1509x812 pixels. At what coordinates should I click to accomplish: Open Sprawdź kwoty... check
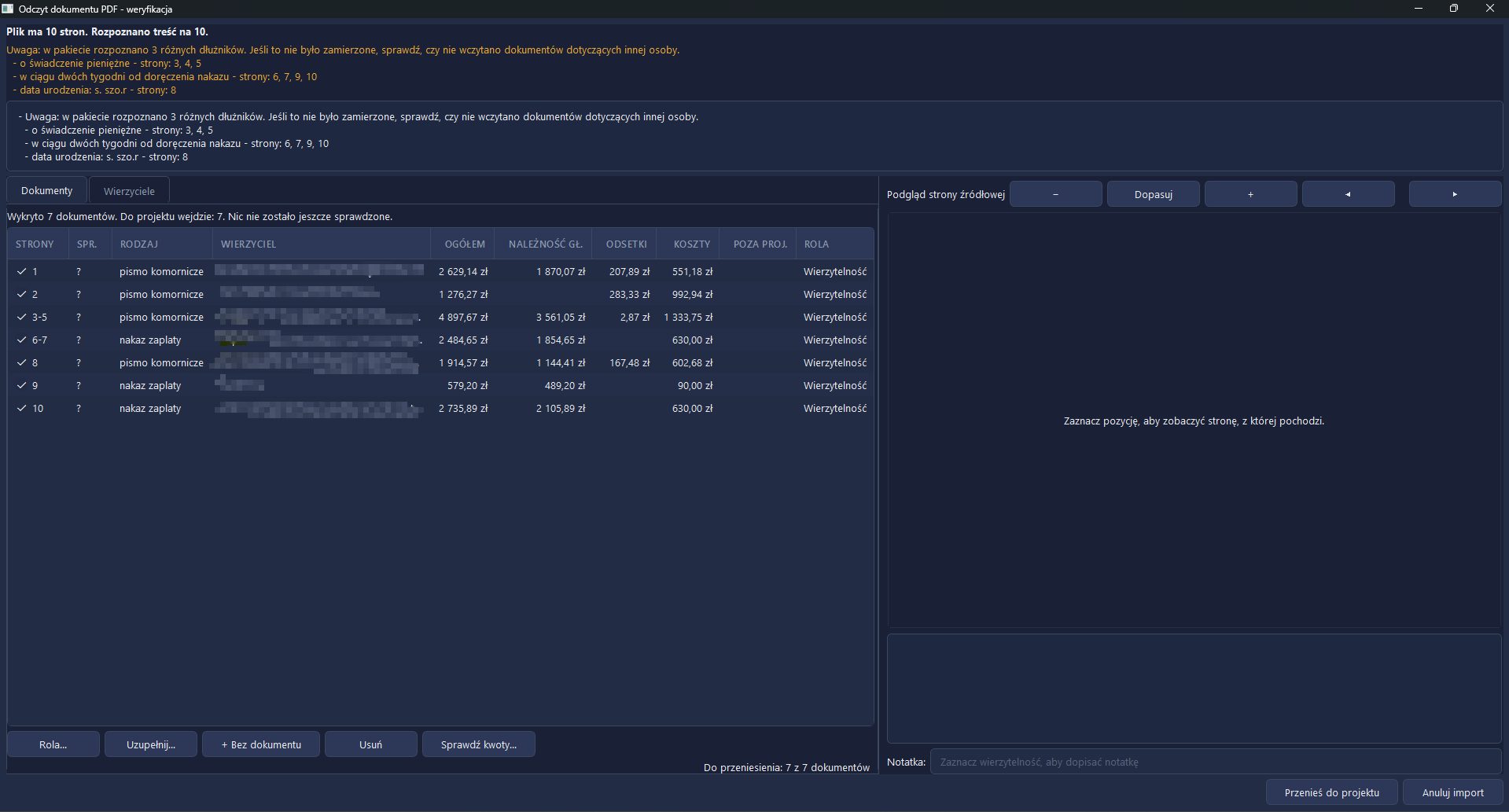tap(479, 744)
